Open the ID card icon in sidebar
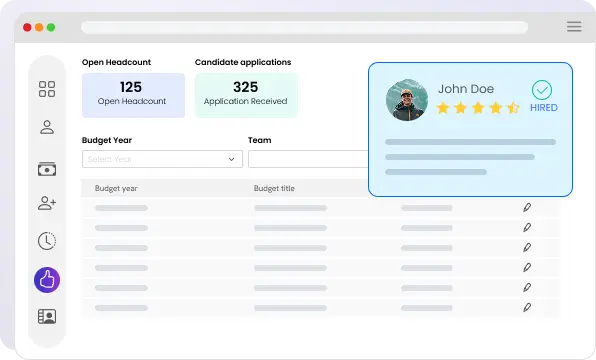Viewport: 596px width, 360px height. (x=47, y=316)
